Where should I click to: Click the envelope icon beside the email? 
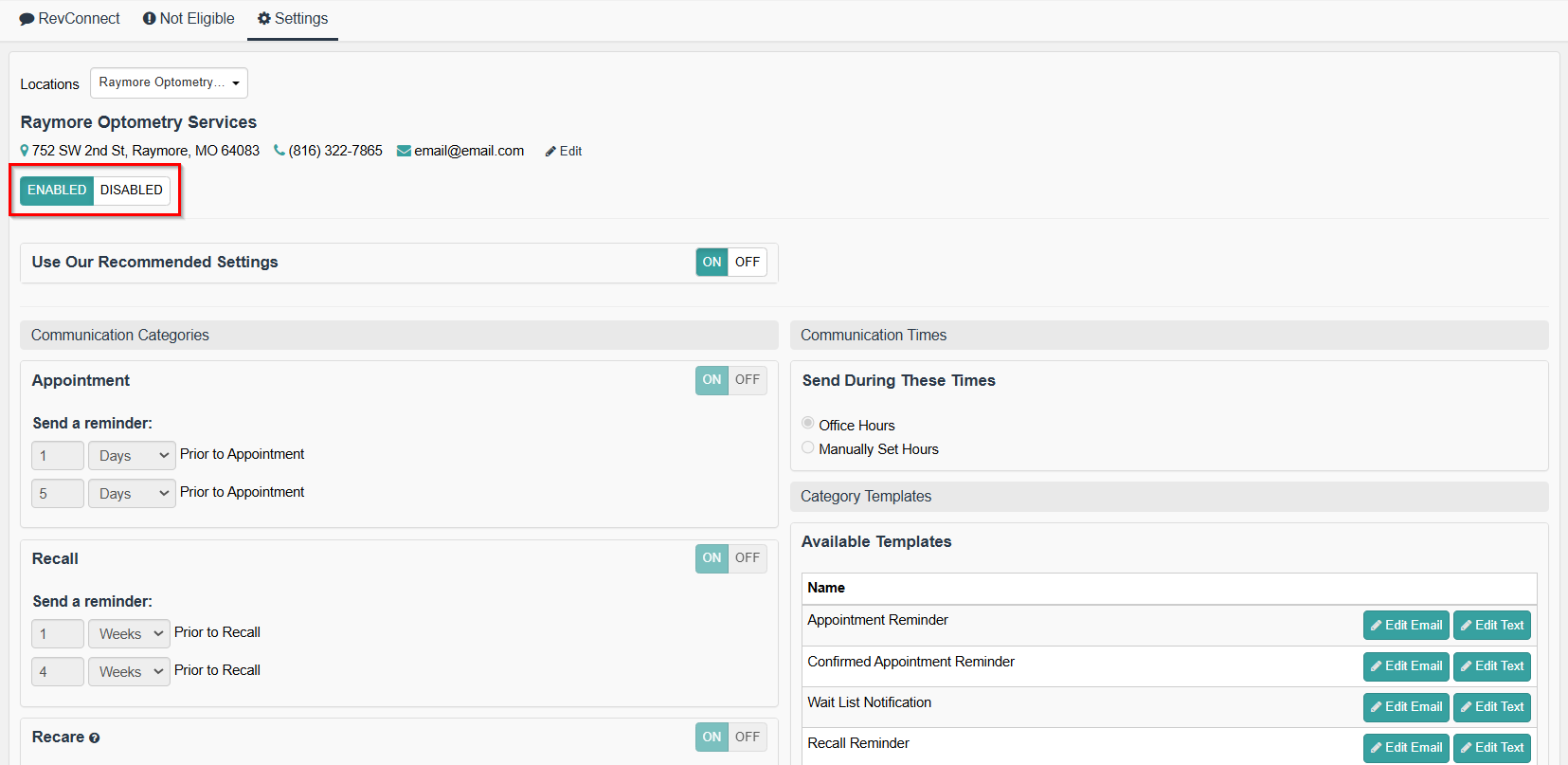pyautogui.click(x=404, y=151)
